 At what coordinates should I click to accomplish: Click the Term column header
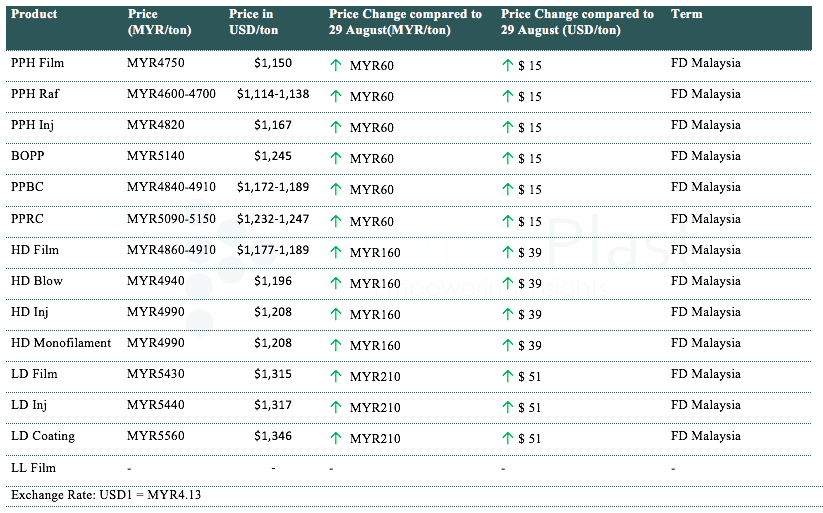(686, 15)
